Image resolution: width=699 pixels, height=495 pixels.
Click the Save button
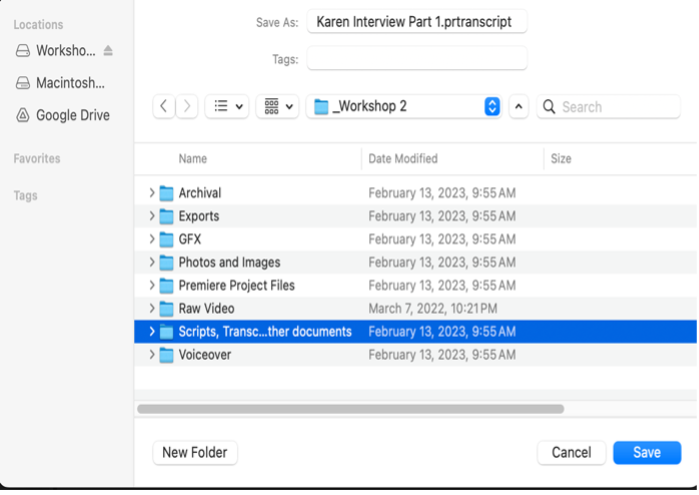pos(647,453)
